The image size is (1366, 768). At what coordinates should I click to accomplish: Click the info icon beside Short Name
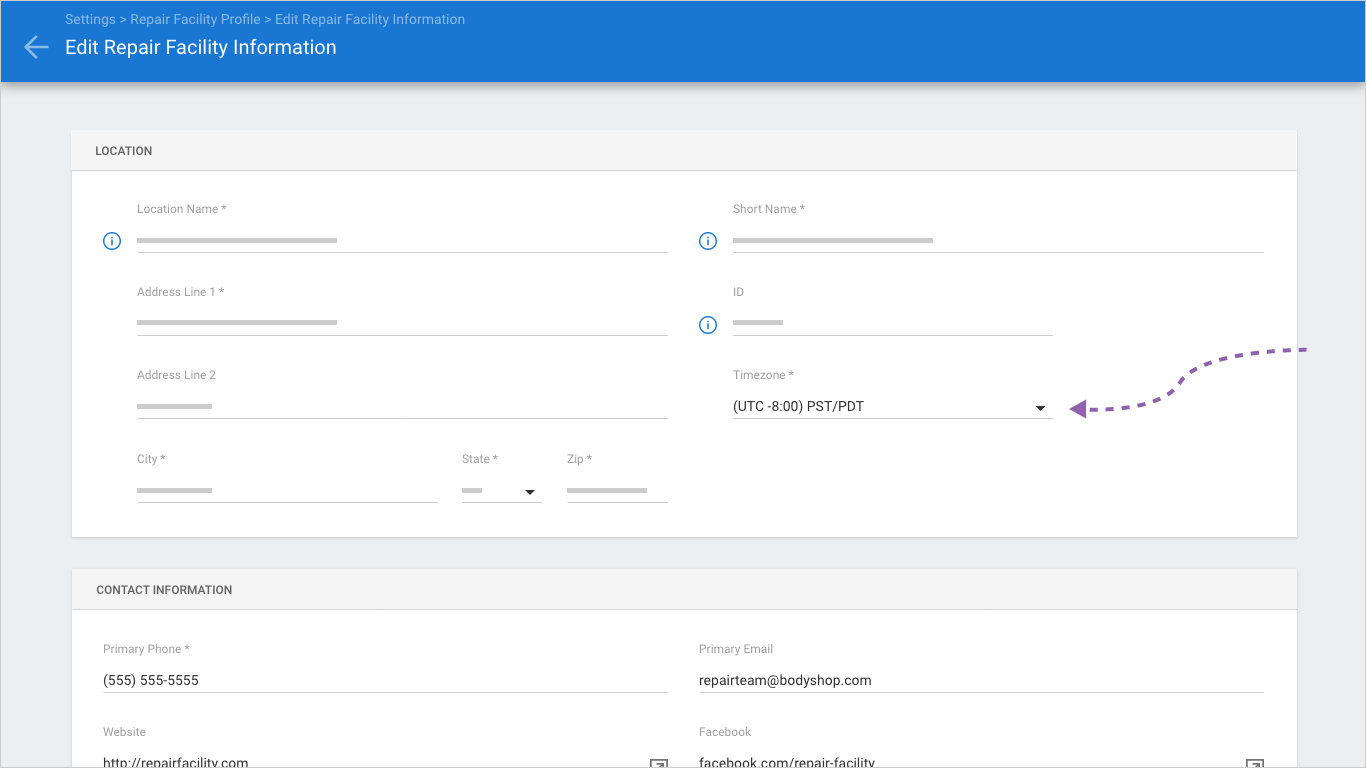708,241
